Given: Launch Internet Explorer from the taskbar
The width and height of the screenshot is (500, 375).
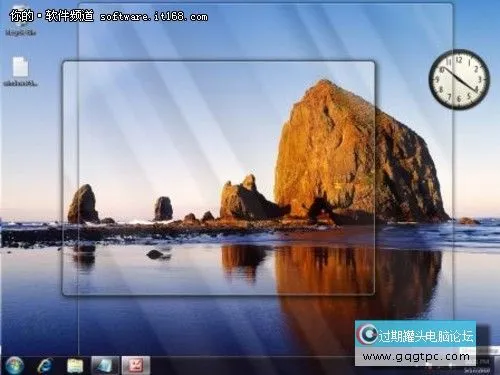Looking at the screenshot, I should click(x=45, y=366).
